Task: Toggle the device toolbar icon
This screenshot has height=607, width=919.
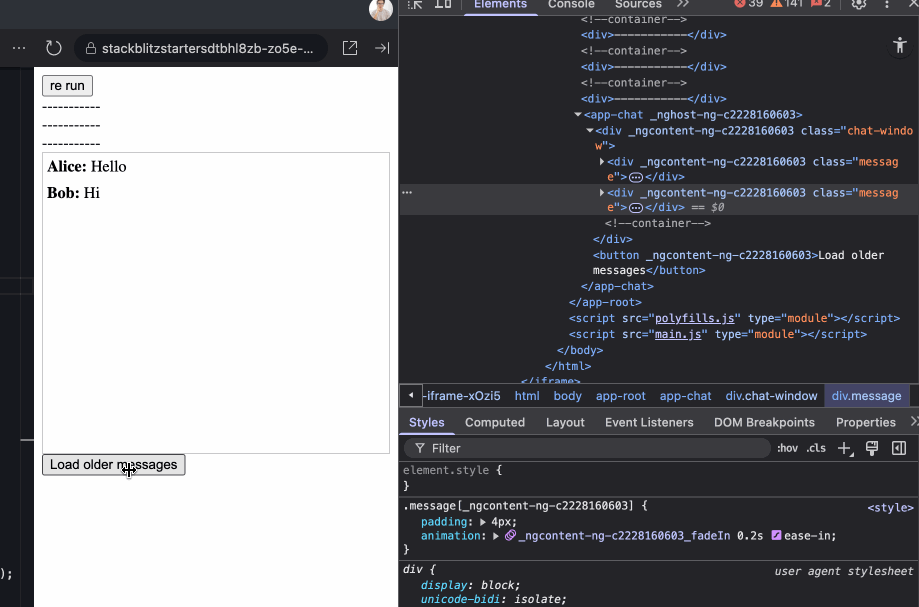Action: pyautogui.click(x=443, y=4)
